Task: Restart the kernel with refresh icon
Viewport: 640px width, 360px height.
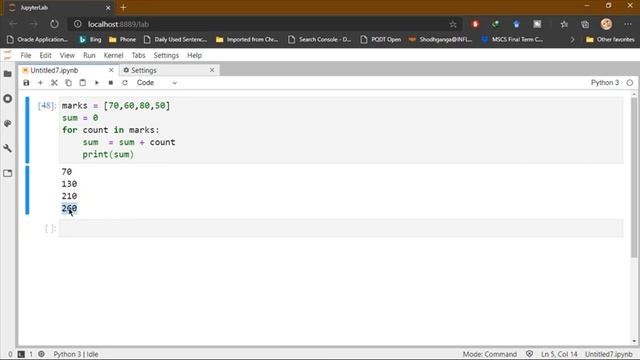Action: pos(125,83)
